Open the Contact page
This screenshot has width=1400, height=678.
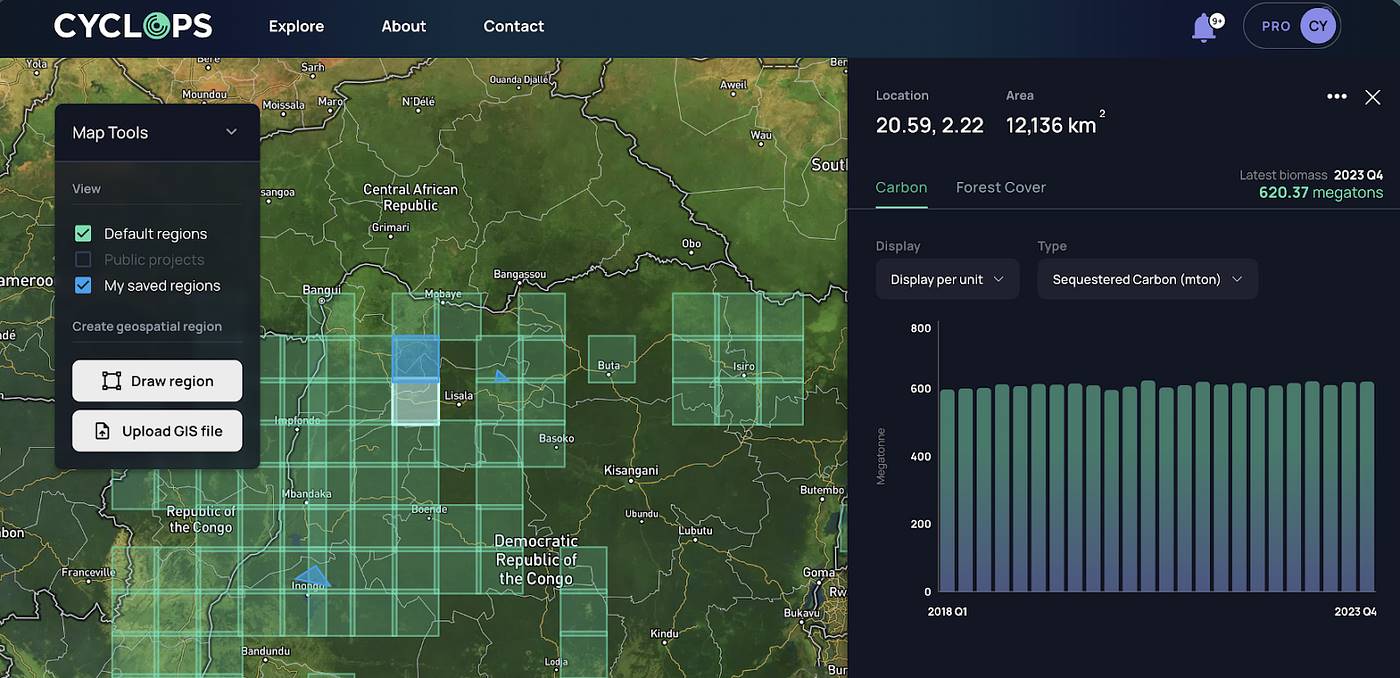point(514,26)
